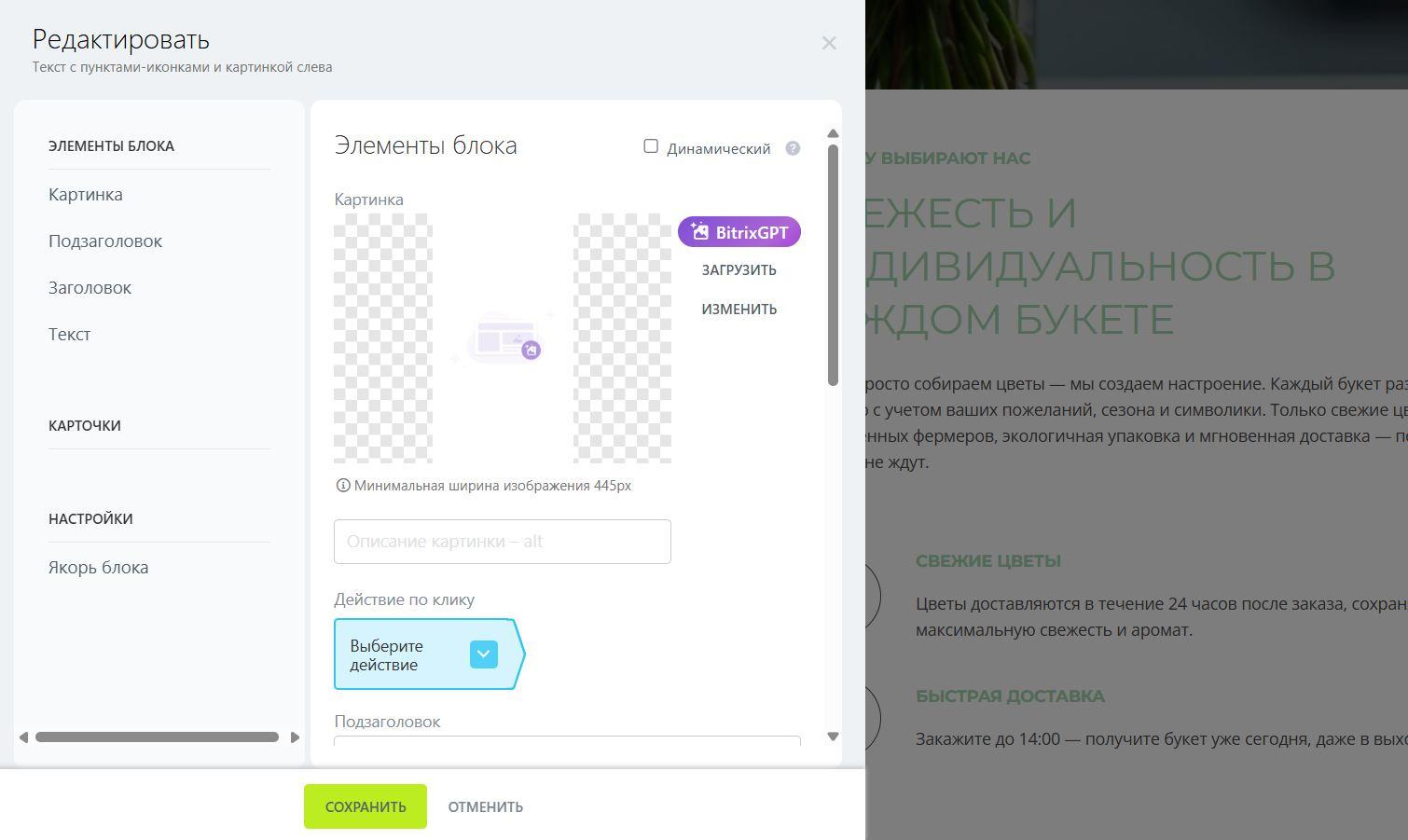
Task: Enable the "Динамический" checkbox
Action: coord(651,146)
